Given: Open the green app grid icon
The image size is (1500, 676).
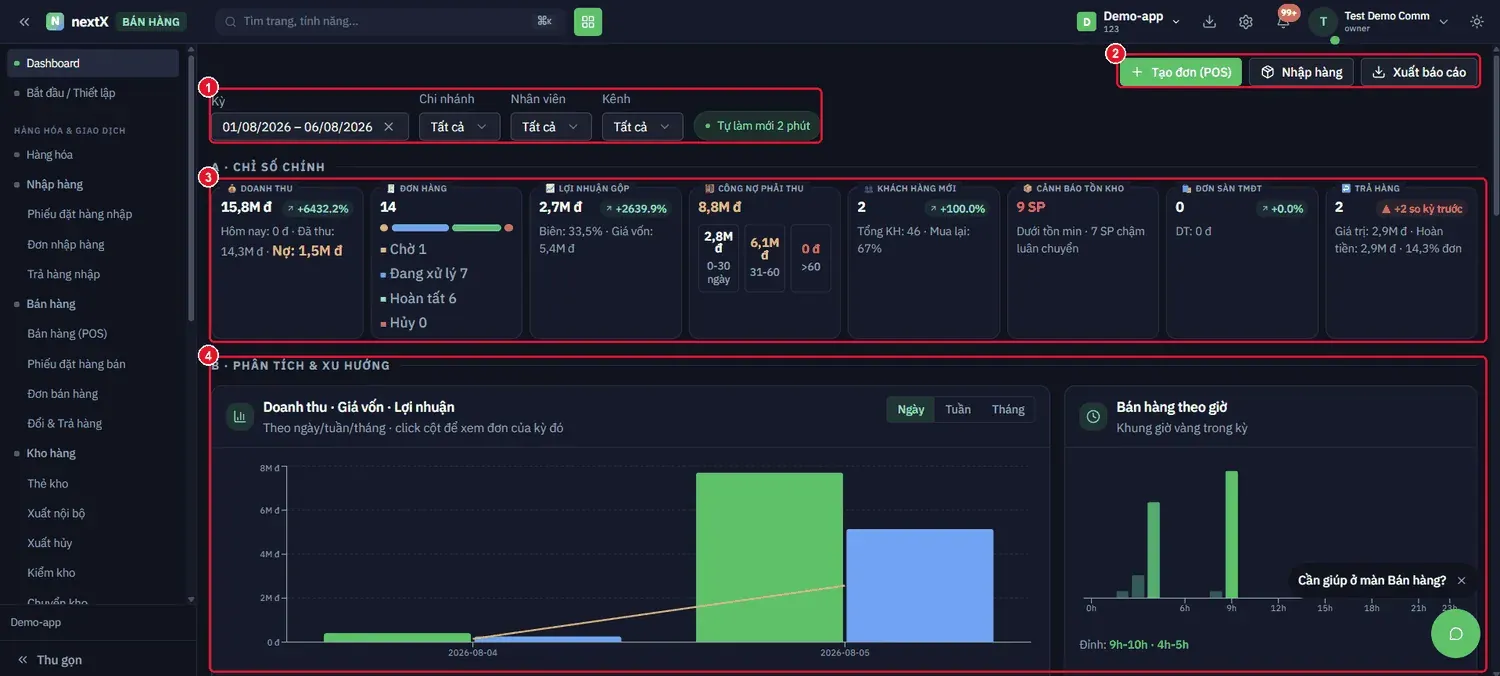Looking at the screenshot, I should [x=588, y=21].
